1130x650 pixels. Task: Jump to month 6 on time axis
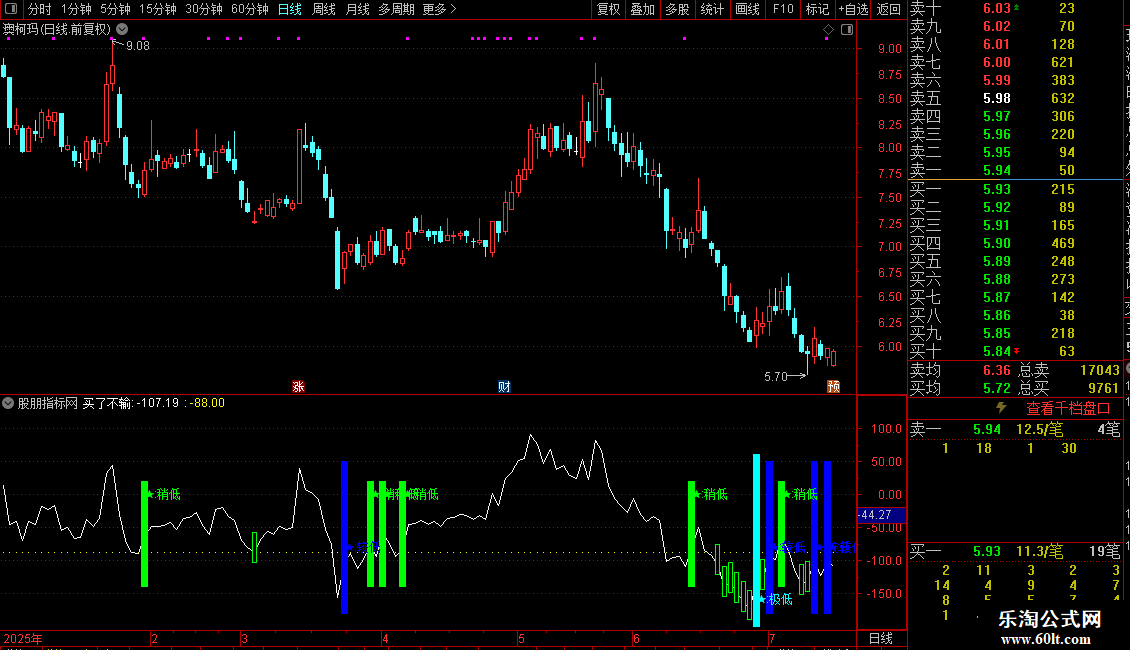[636, 638]
